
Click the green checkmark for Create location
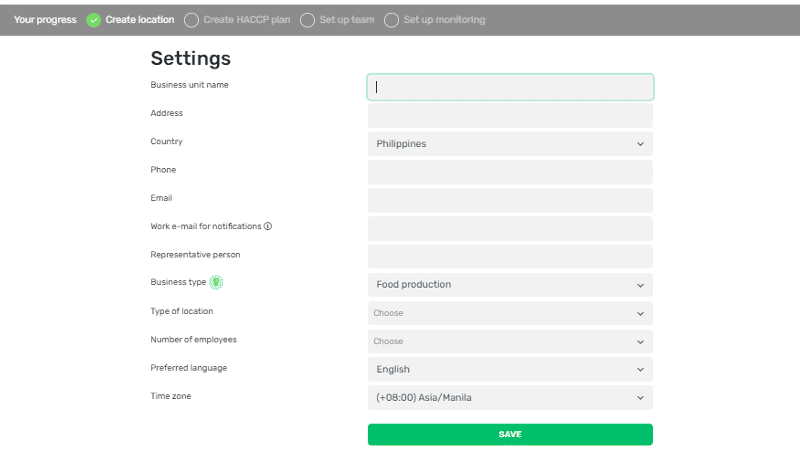(93, 20)
